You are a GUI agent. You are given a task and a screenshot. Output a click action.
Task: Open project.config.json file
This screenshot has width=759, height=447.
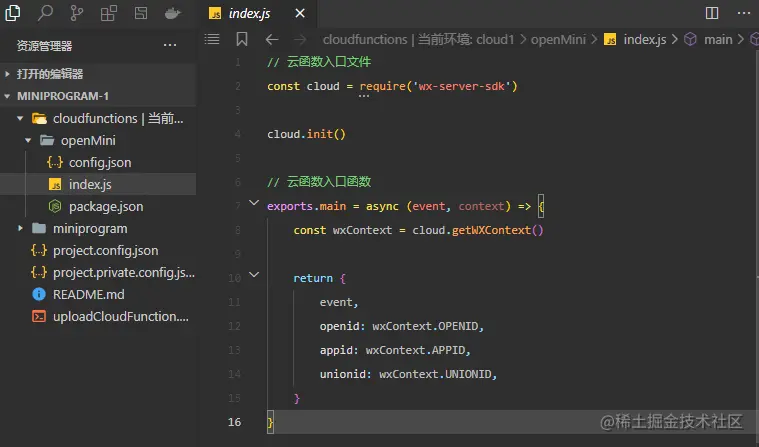point(98,250)
